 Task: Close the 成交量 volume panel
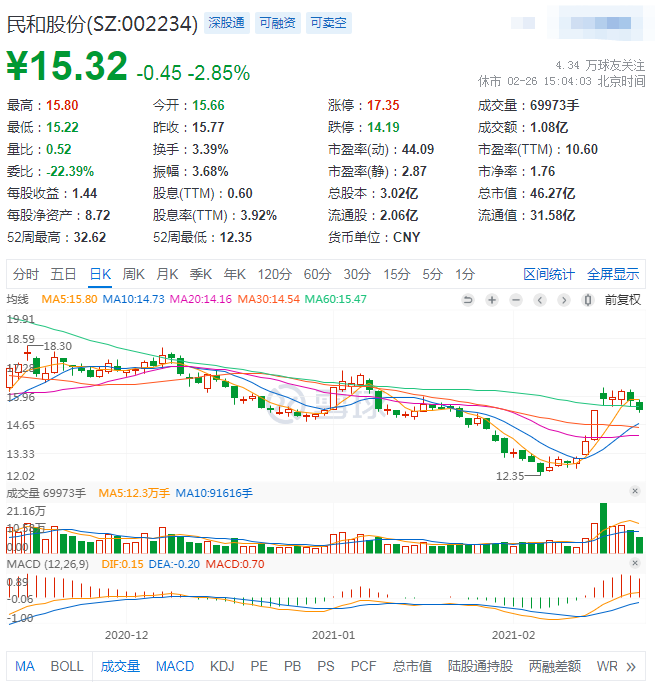pos(635,491)
